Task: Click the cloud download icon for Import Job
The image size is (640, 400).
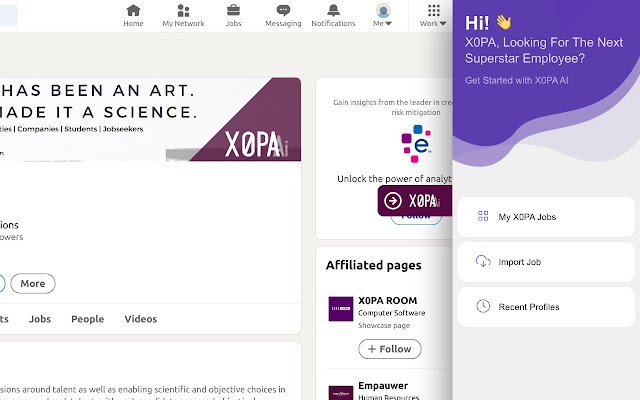Action: click(483, 261)
